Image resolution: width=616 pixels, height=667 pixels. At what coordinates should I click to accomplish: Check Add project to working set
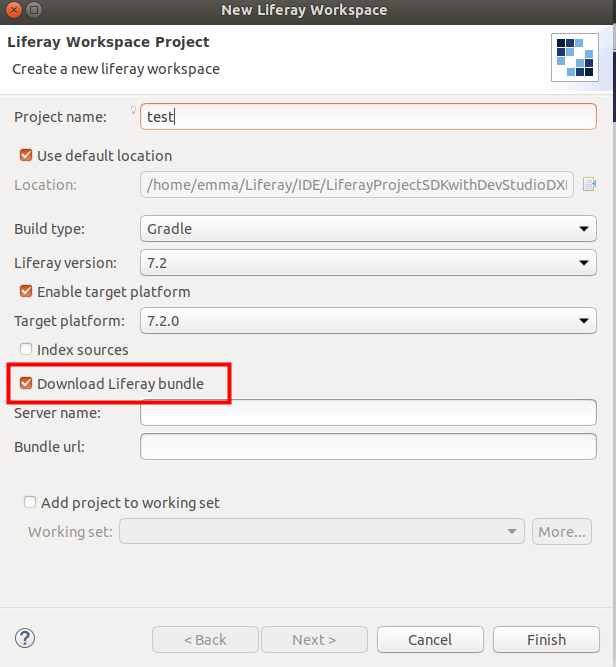pos(30,502)
